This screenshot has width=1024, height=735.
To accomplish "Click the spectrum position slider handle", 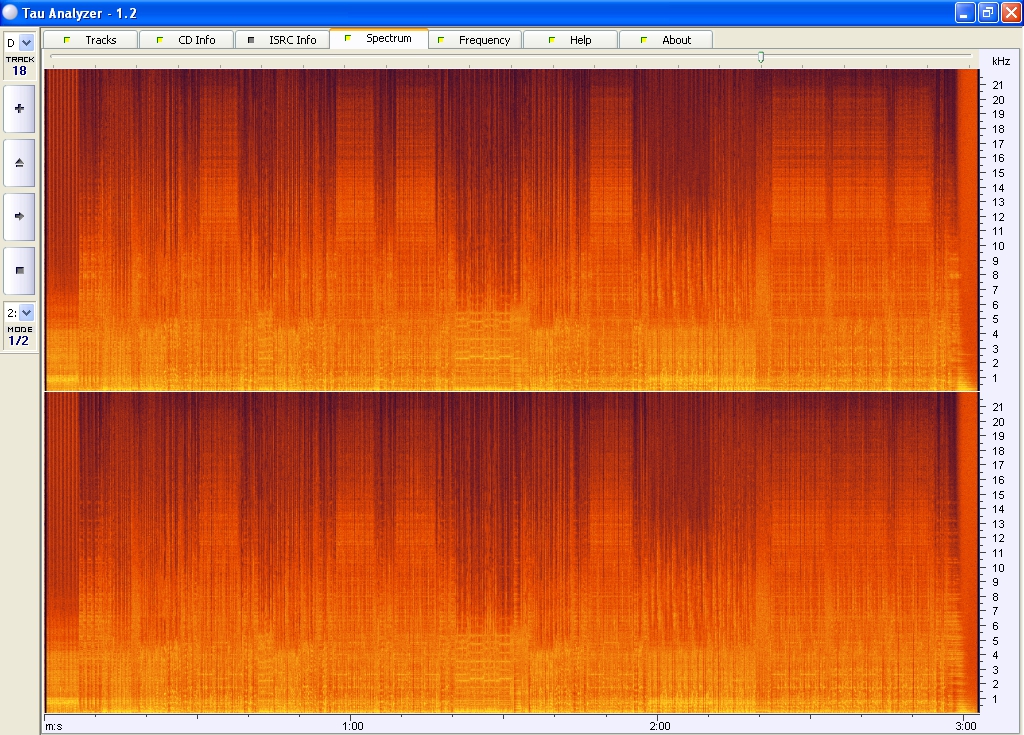I will tap(761, 57).
